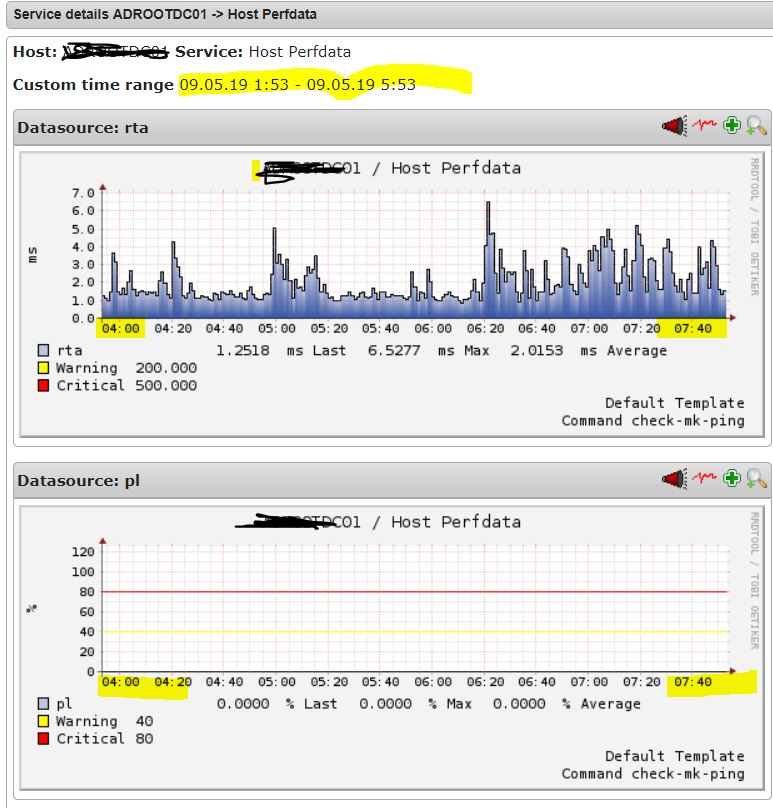Screen dimensions: 773x808
Task: Click the yellow Warning 40 legend swatch
Action: click(43, 722)
